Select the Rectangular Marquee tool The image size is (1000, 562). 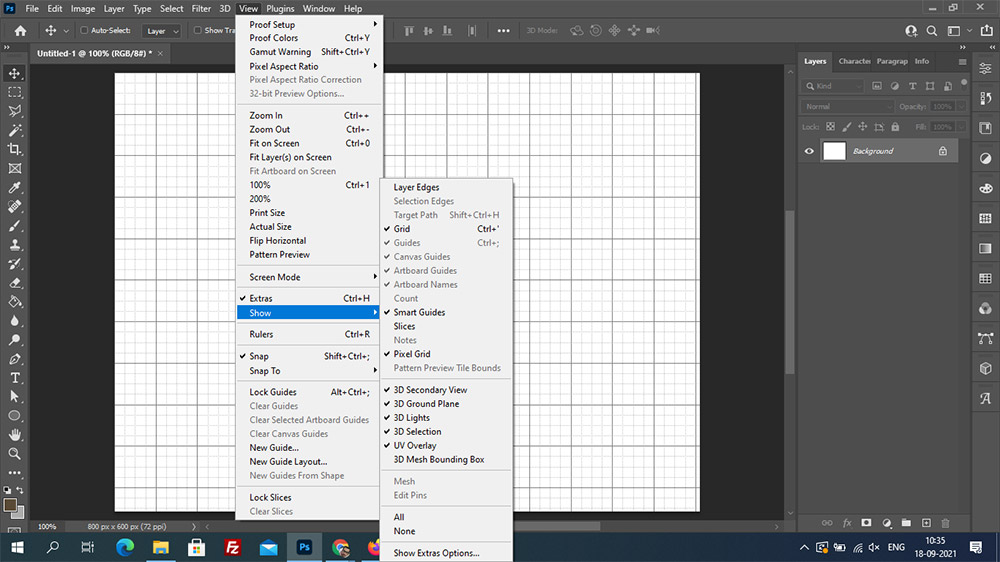pyautogui.click(x=14, y=92)
